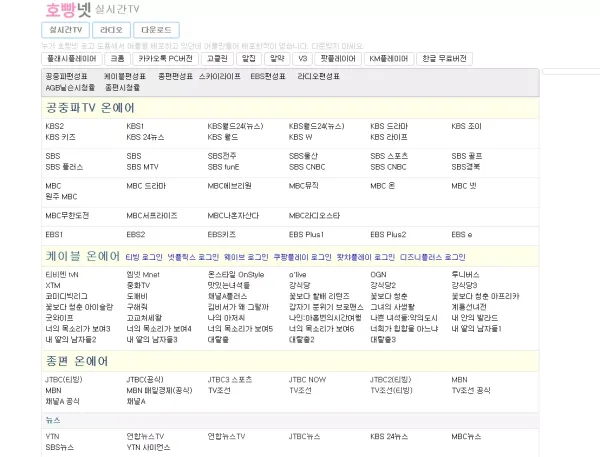Open the 티비엔 tvN channel
Viewport: 600px width, 457px height.
coord(62,274)
